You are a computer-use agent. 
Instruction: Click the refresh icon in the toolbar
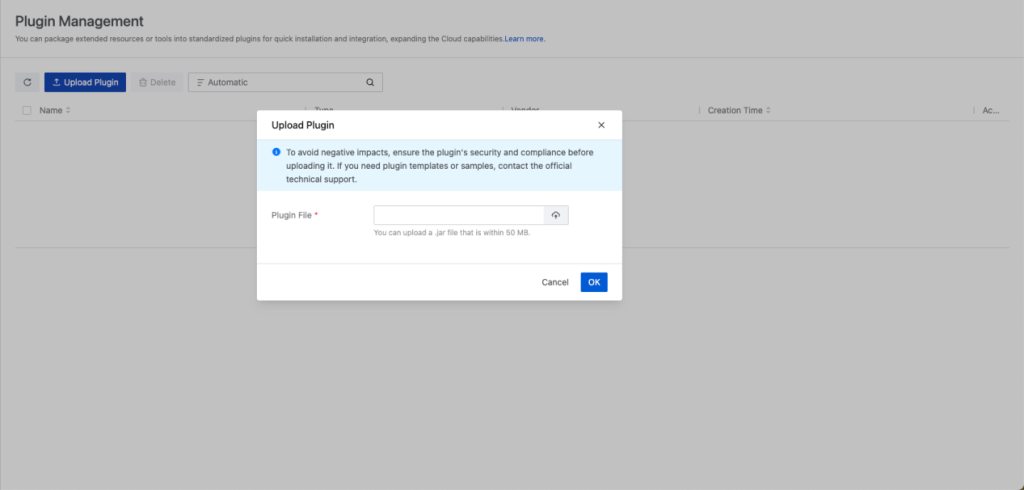pos(27,82)
